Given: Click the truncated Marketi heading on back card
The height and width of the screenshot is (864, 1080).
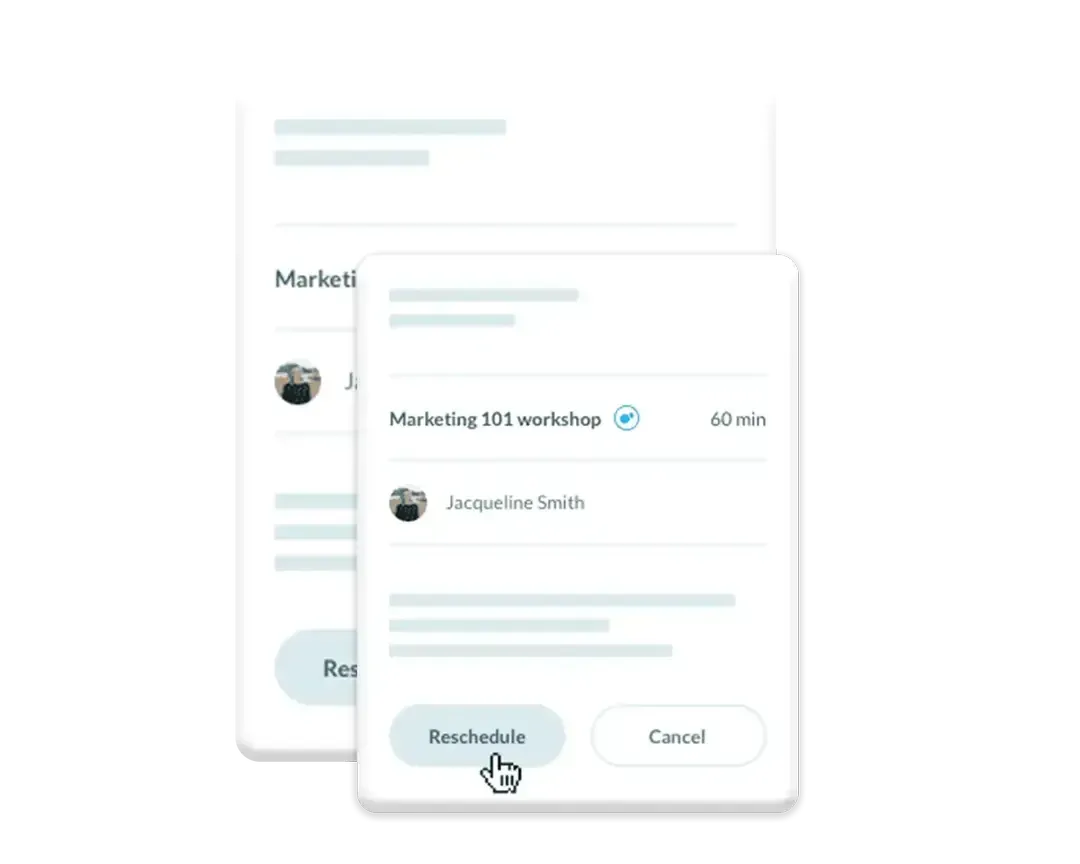Looking at the screenshot, I should tap(315, 279).
